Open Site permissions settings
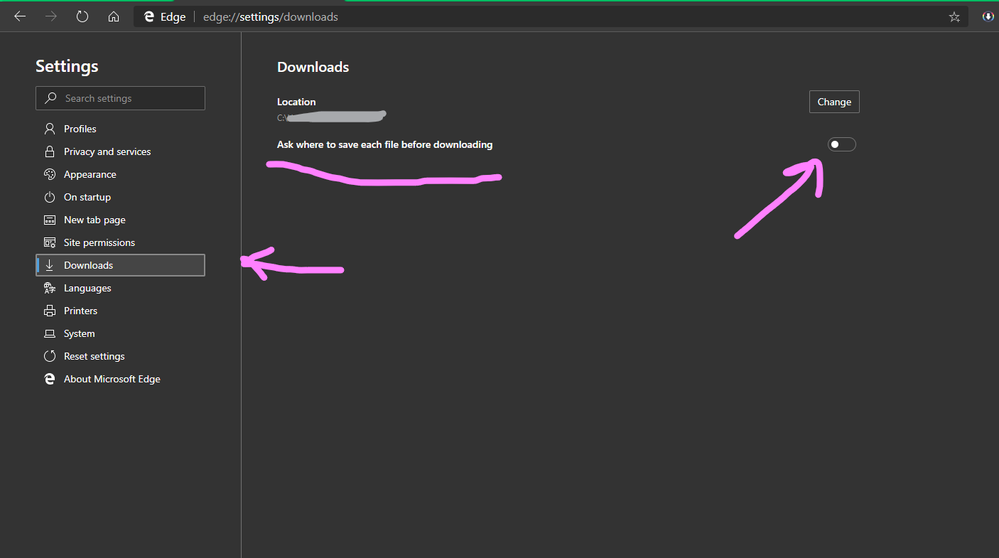 click(x=120, y=243)
